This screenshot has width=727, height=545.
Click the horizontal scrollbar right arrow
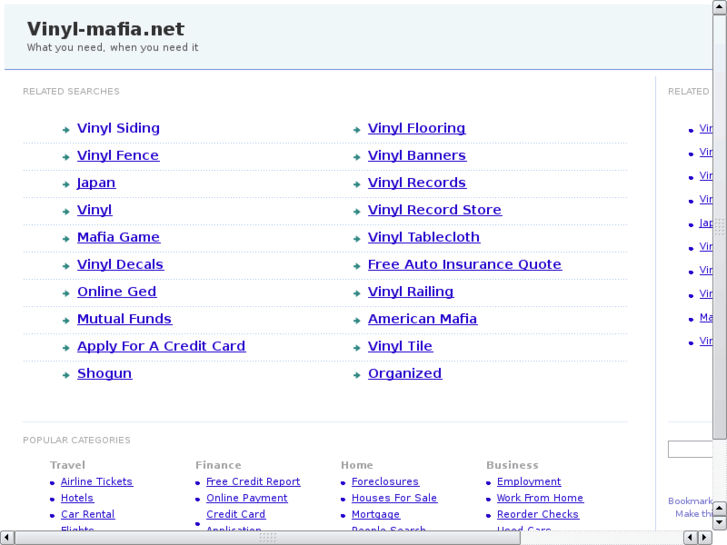705,537
